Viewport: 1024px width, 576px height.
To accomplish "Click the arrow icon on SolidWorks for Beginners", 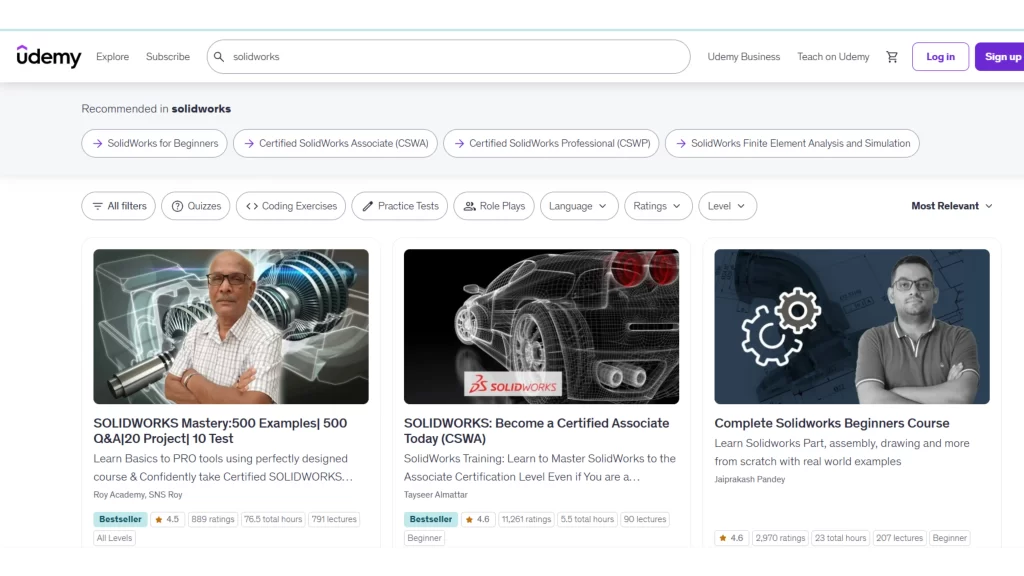I will pyautogui.click(x=97, y=143).
